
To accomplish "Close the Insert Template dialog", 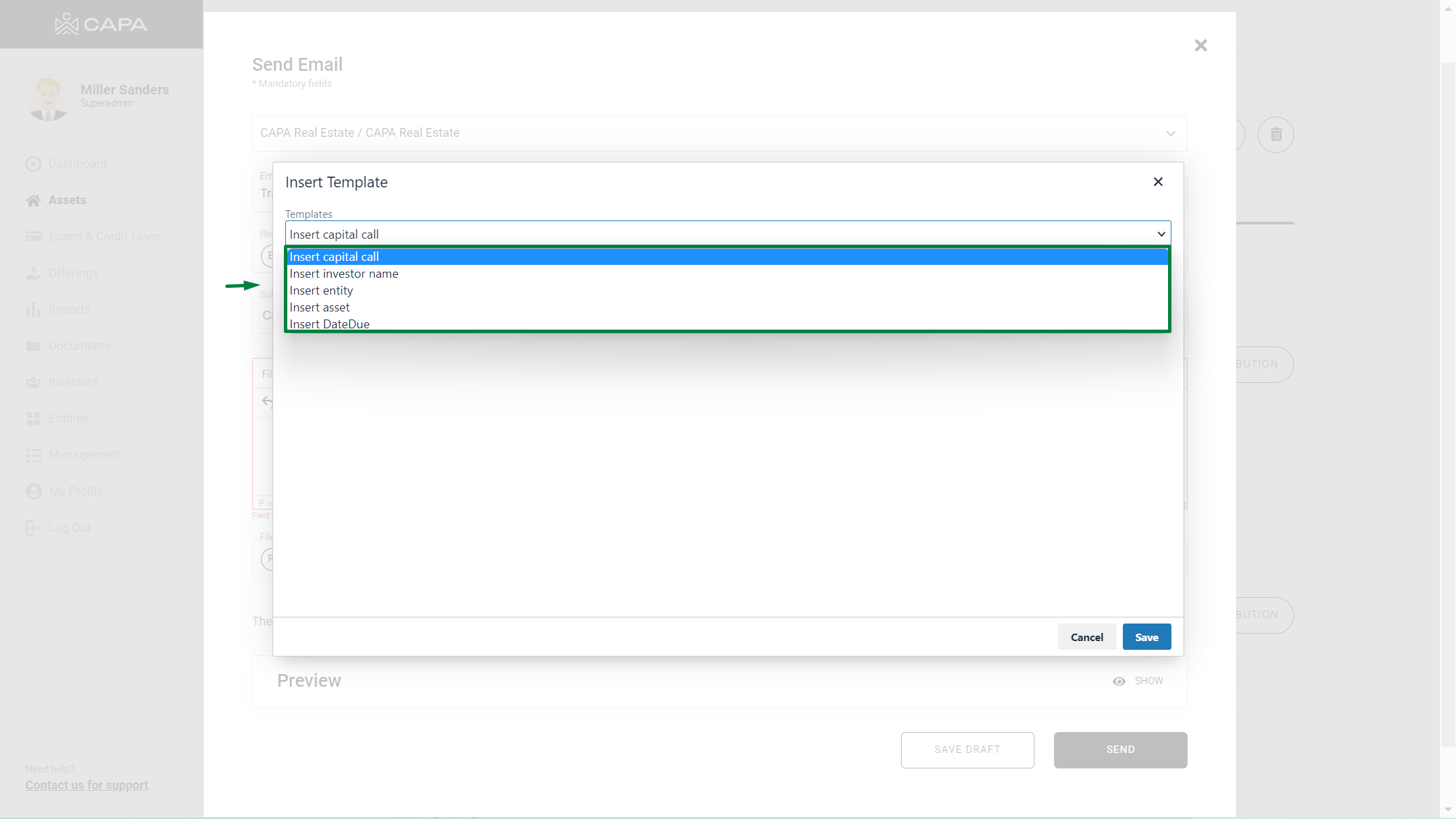I will click(x=1158, y=182).
